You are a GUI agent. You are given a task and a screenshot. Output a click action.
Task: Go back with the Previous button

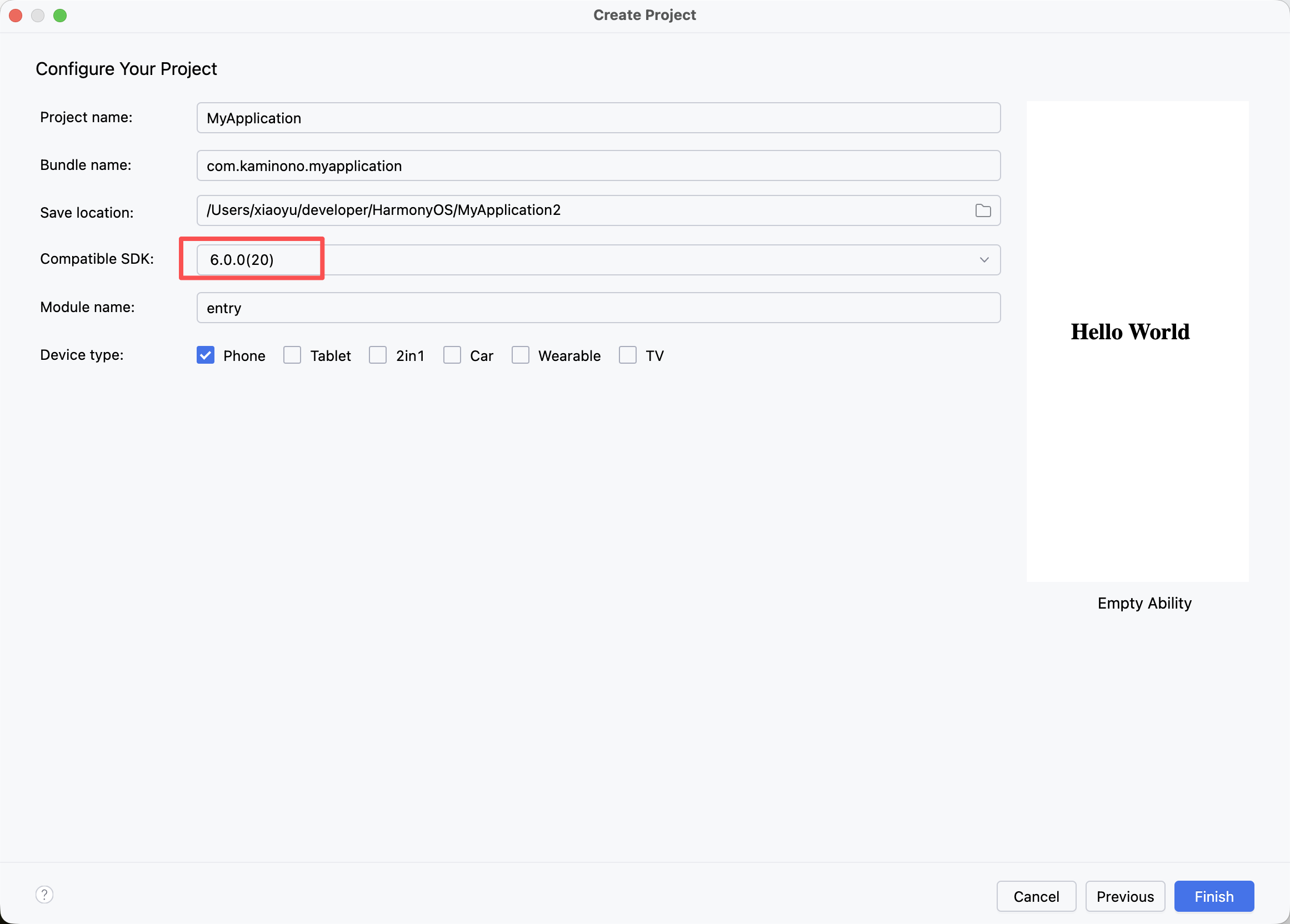point(1124,896)
